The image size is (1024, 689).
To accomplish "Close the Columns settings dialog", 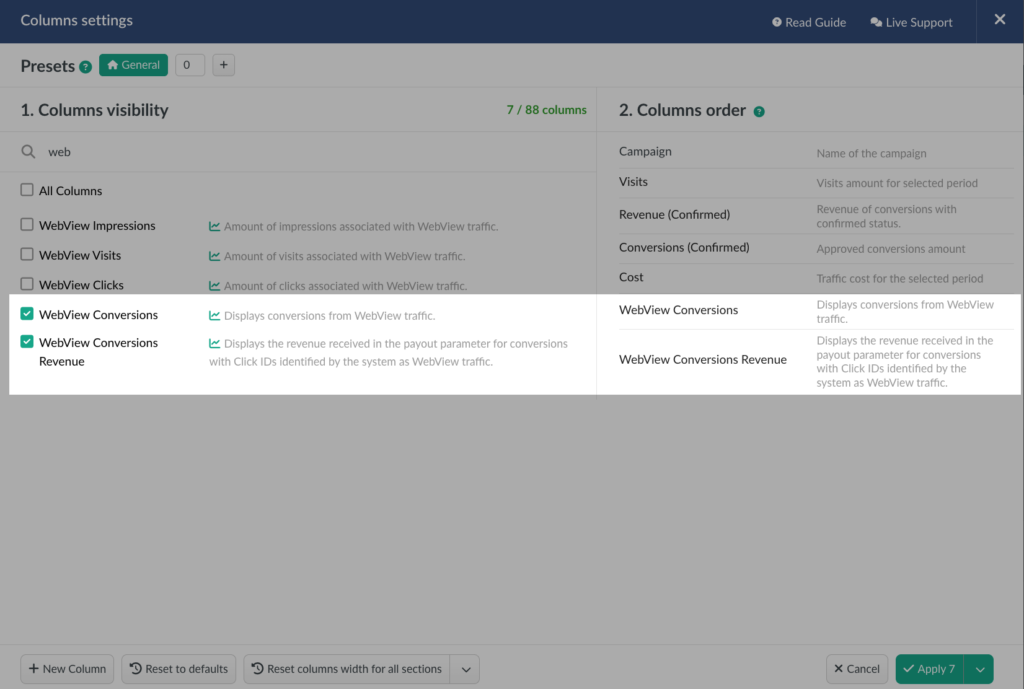I will tap(1000, 20).
